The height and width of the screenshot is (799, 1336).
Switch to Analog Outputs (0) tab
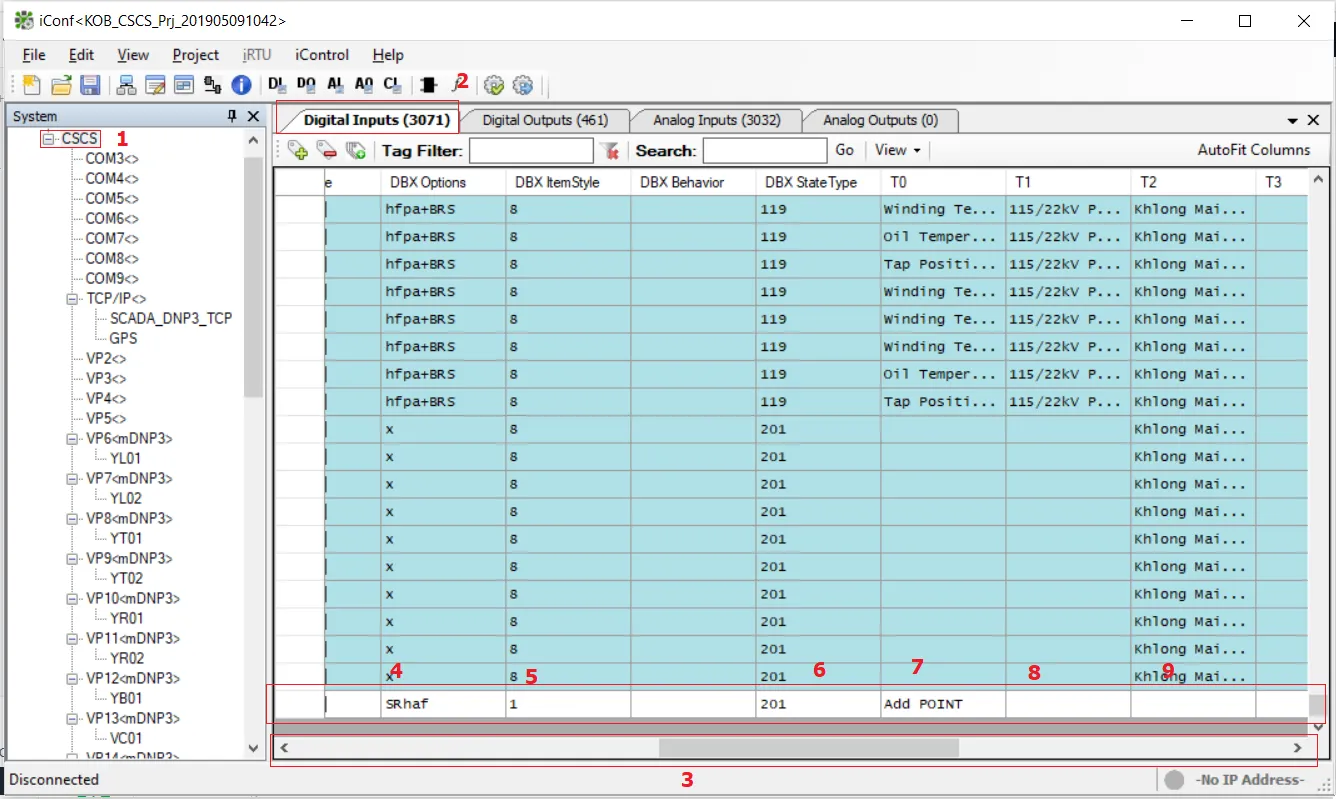880,120
